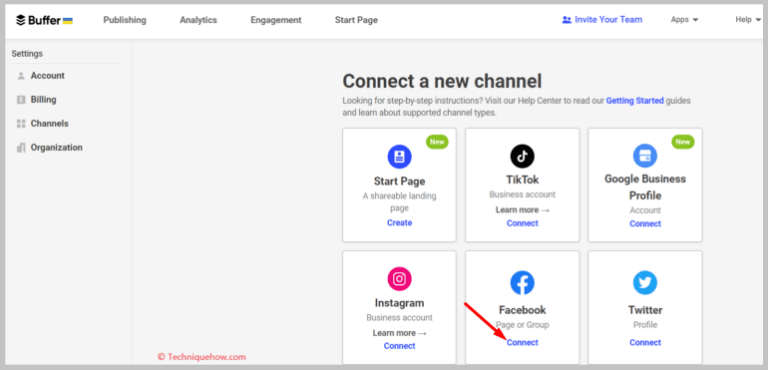
Task: Click the Organization building icon in sidebar
Action: 21,148
